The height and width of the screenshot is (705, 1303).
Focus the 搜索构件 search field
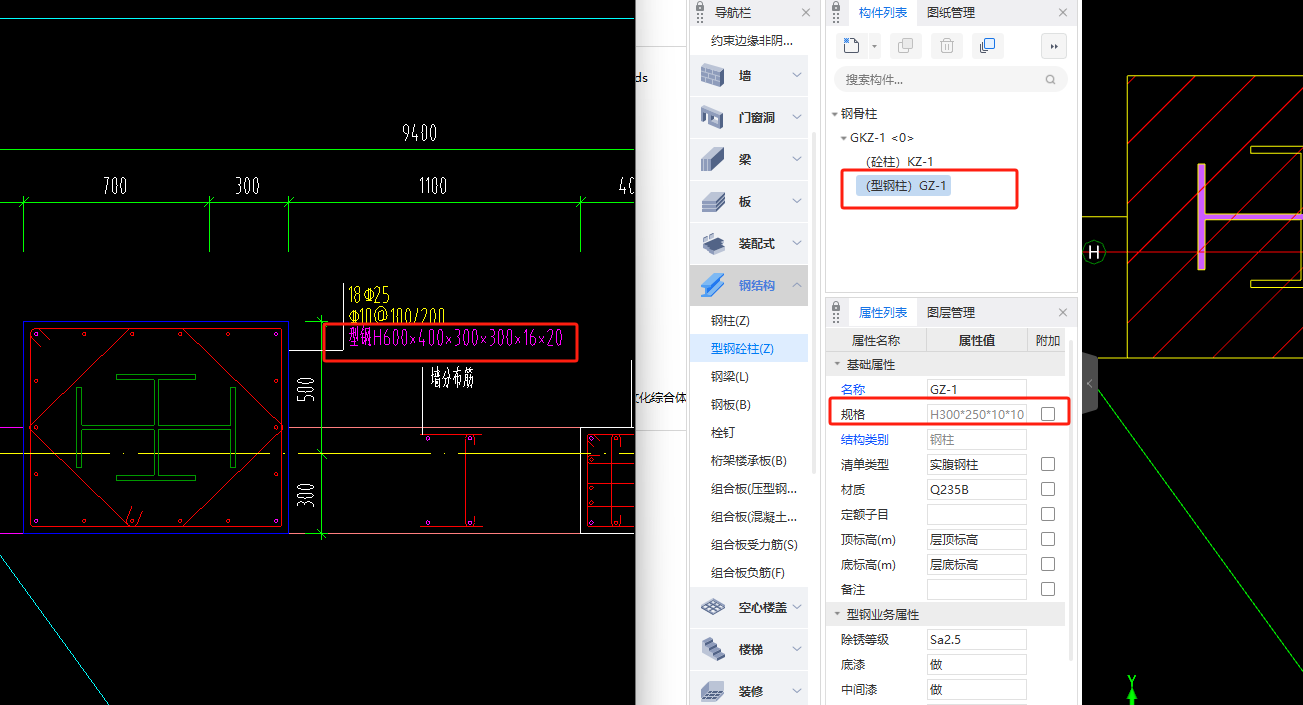tap(950, 79)
